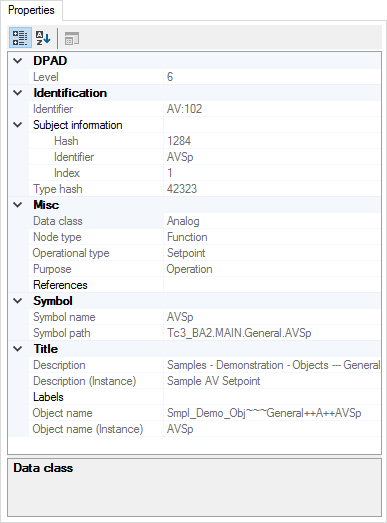Select the Symbol path label
Viewport: 387px width, 523px height.
62,333
